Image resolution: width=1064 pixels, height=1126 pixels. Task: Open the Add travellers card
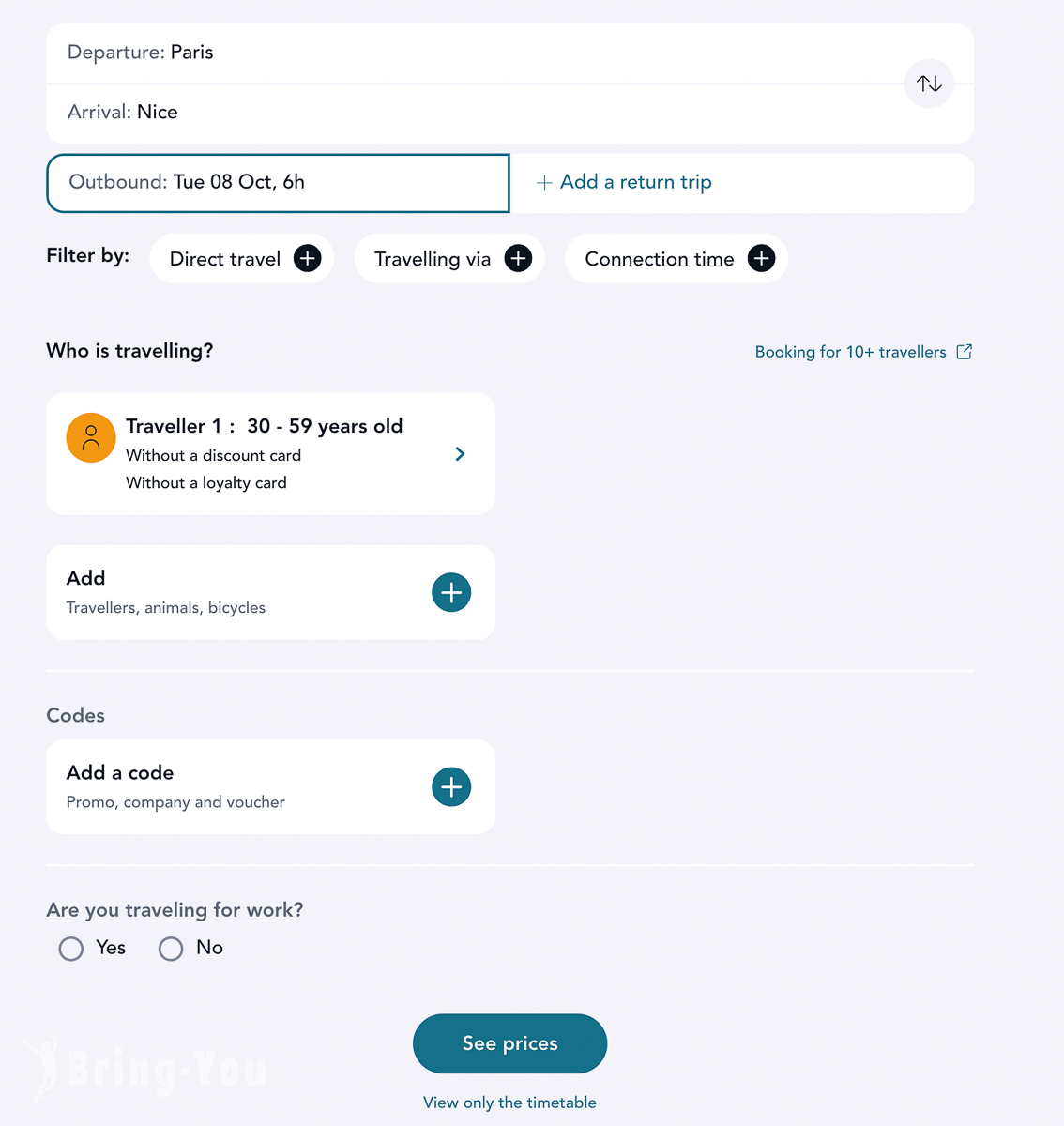(x=270, y=592)
